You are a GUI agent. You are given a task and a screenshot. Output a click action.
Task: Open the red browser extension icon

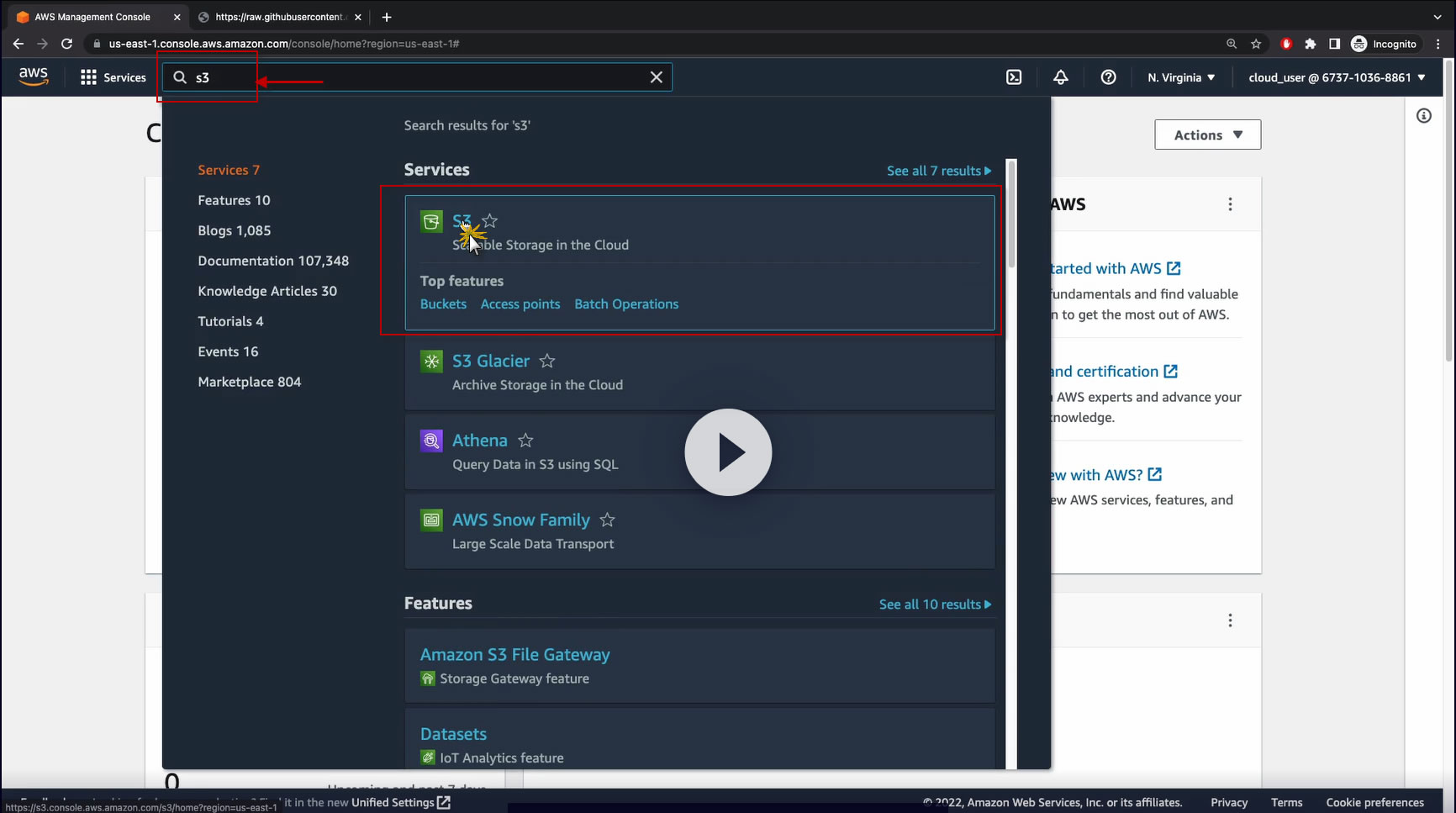[1286, 44]
